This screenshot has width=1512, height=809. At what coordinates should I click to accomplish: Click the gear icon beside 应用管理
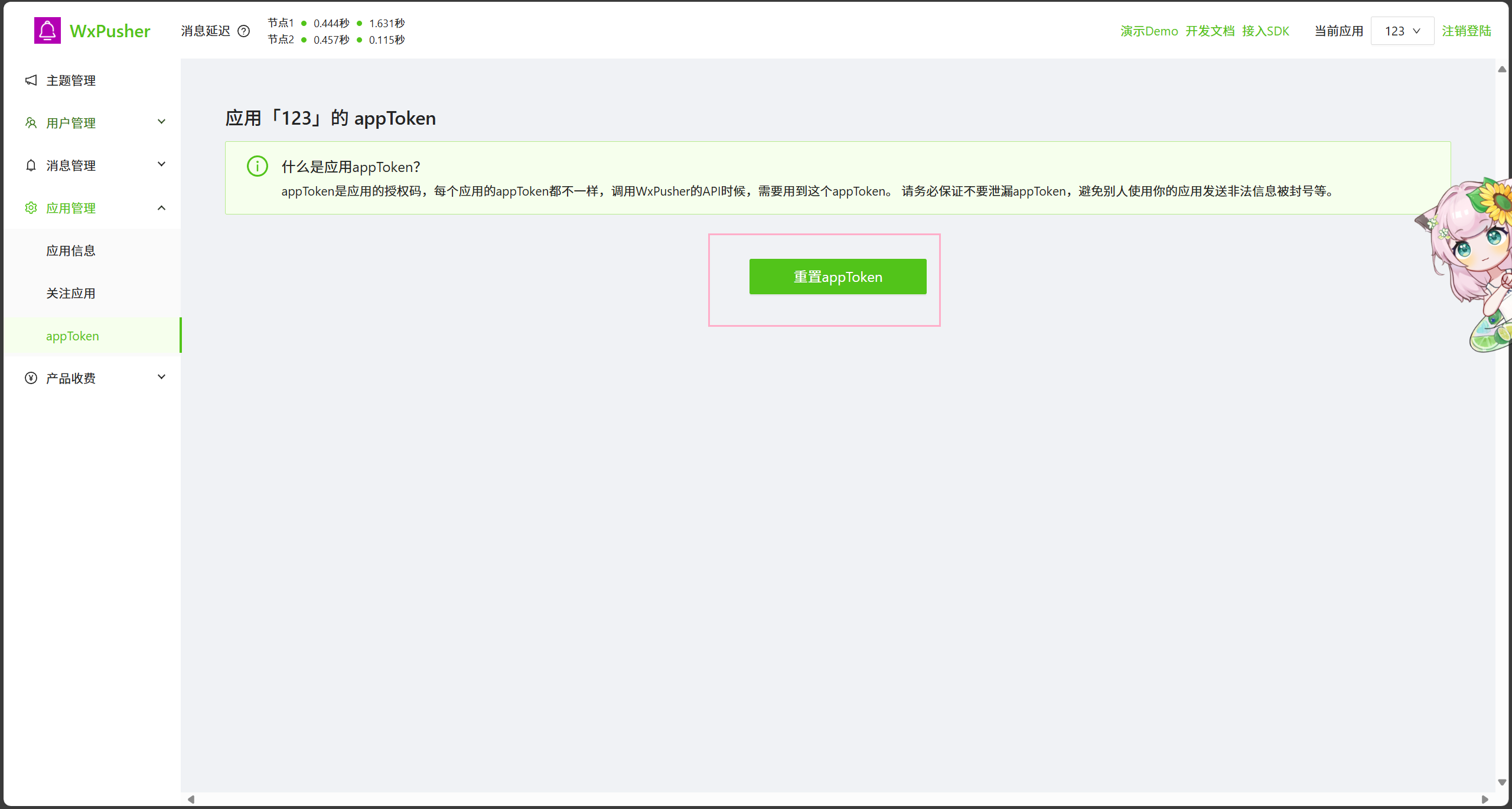pyautogui.click(x=31, y=208)
